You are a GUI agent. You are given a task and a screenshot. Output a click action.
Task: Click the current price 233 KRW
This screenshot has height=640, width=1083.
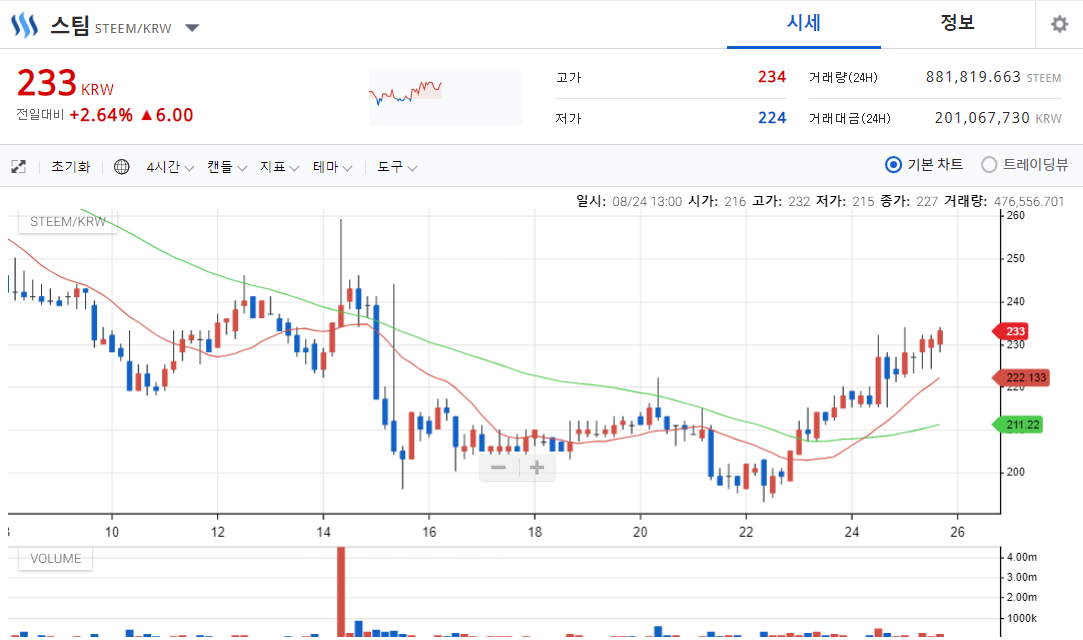tap(65, 84)
